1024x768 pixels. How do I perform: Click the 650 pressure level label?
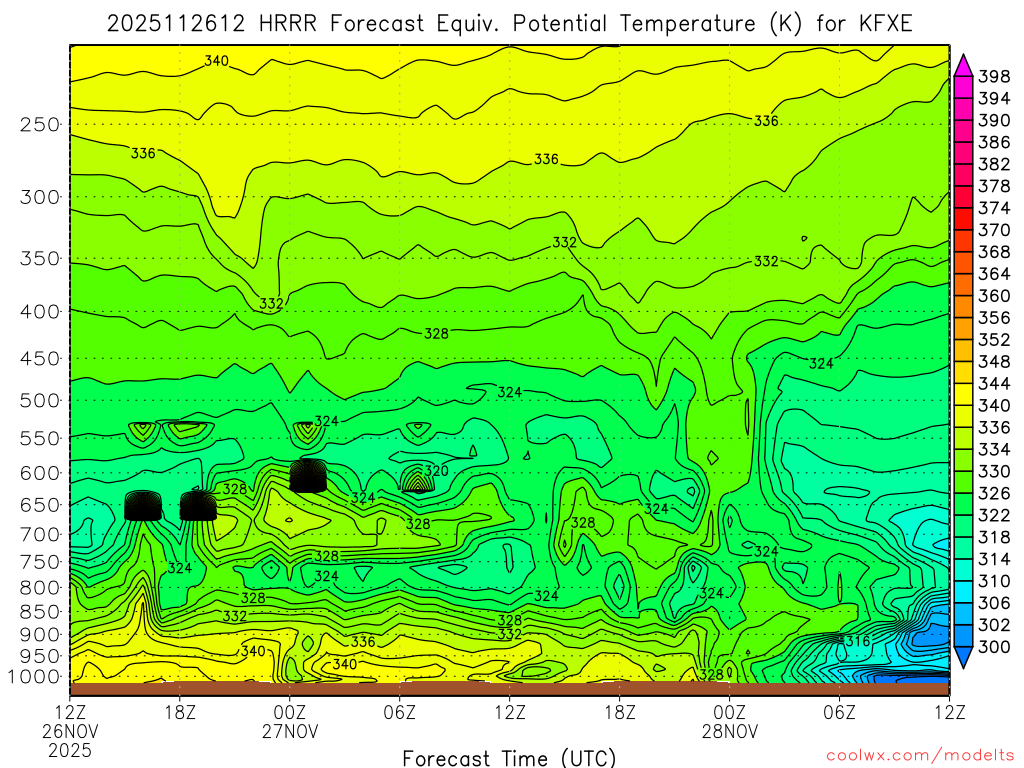(x=40, y=505)
